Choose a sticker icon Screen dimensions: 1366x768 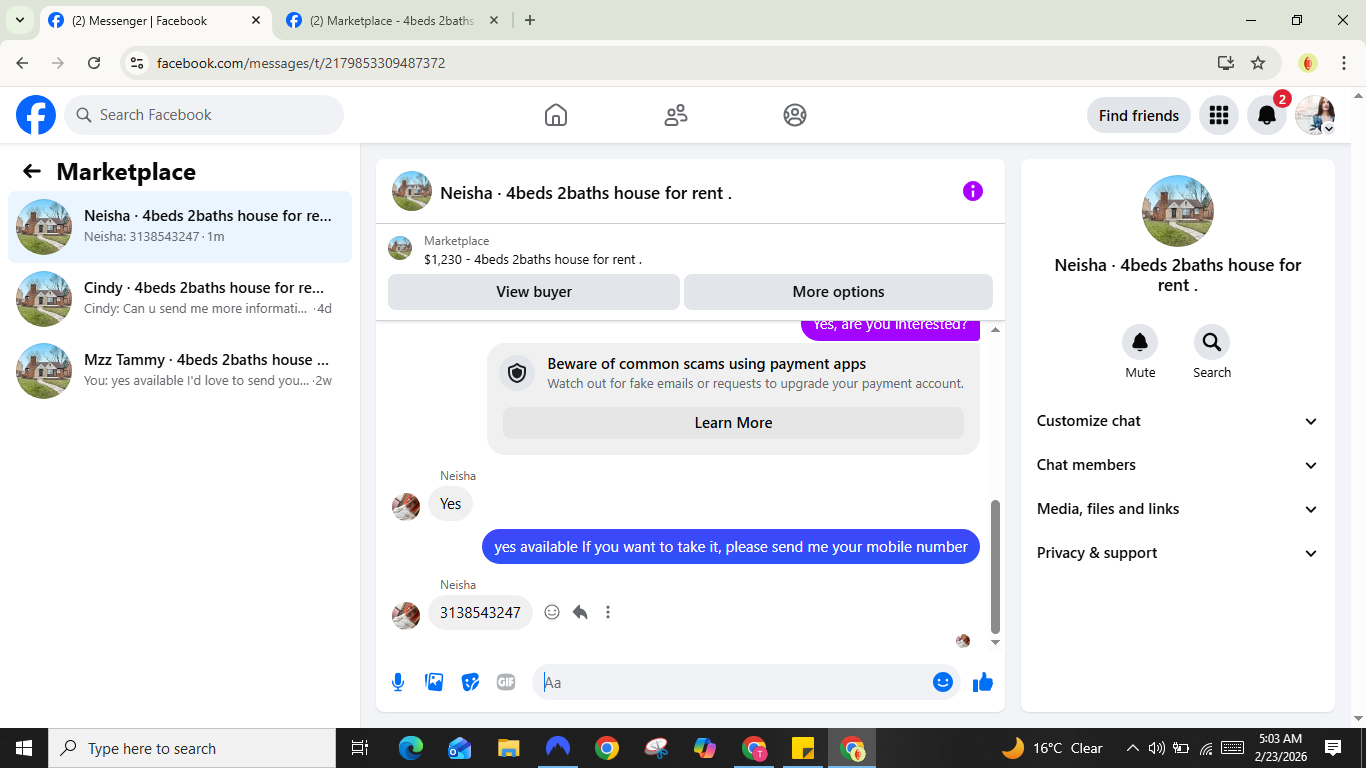coord(470,682)
